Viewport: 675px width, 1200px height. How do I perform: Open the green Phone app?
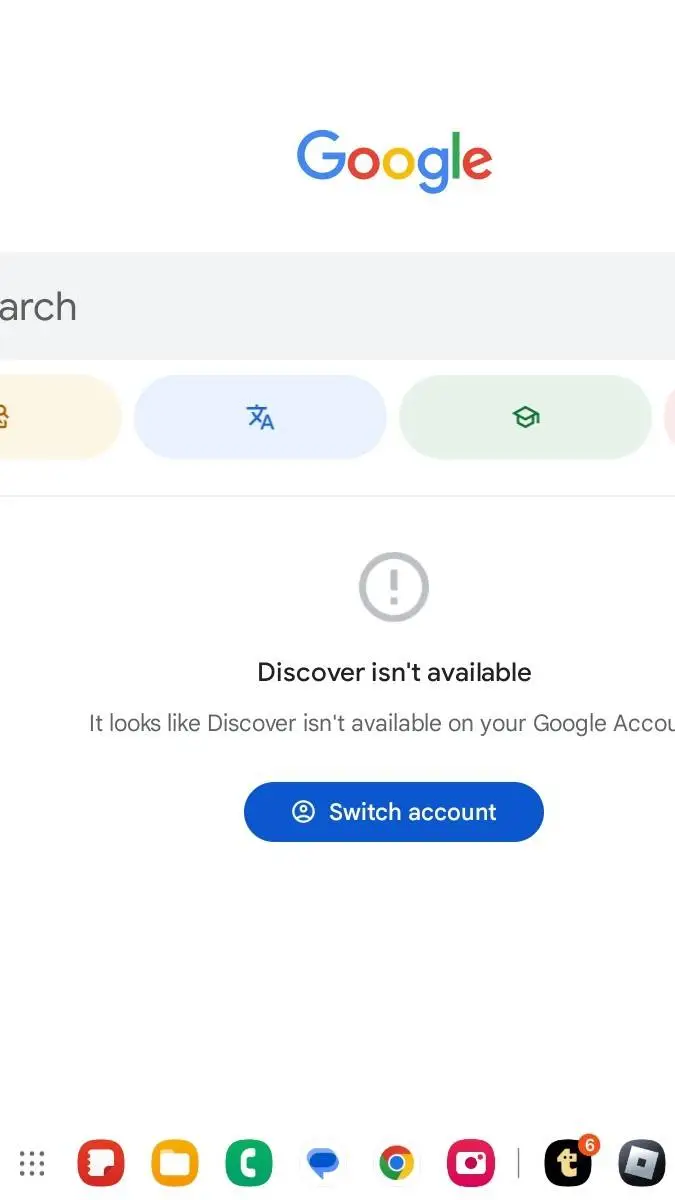249,1163
